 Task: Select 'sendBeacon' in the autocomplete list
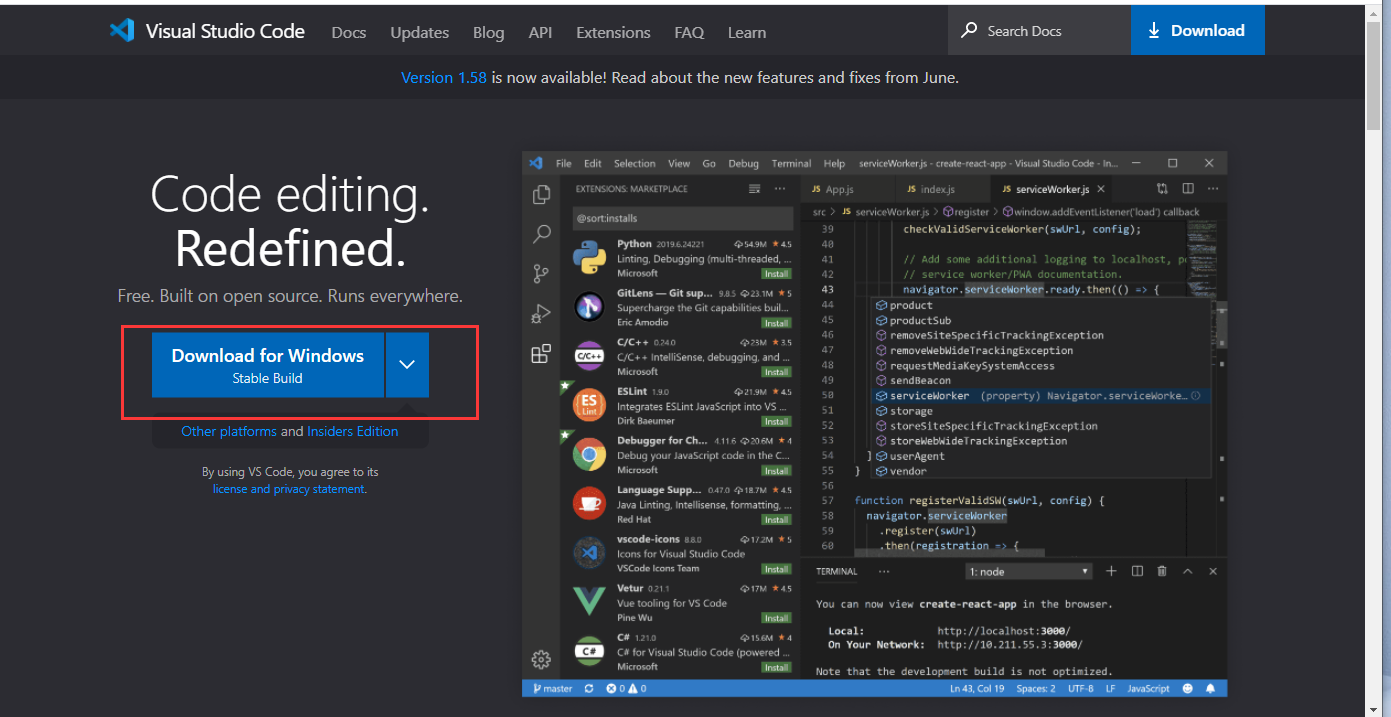(1040, 380)
